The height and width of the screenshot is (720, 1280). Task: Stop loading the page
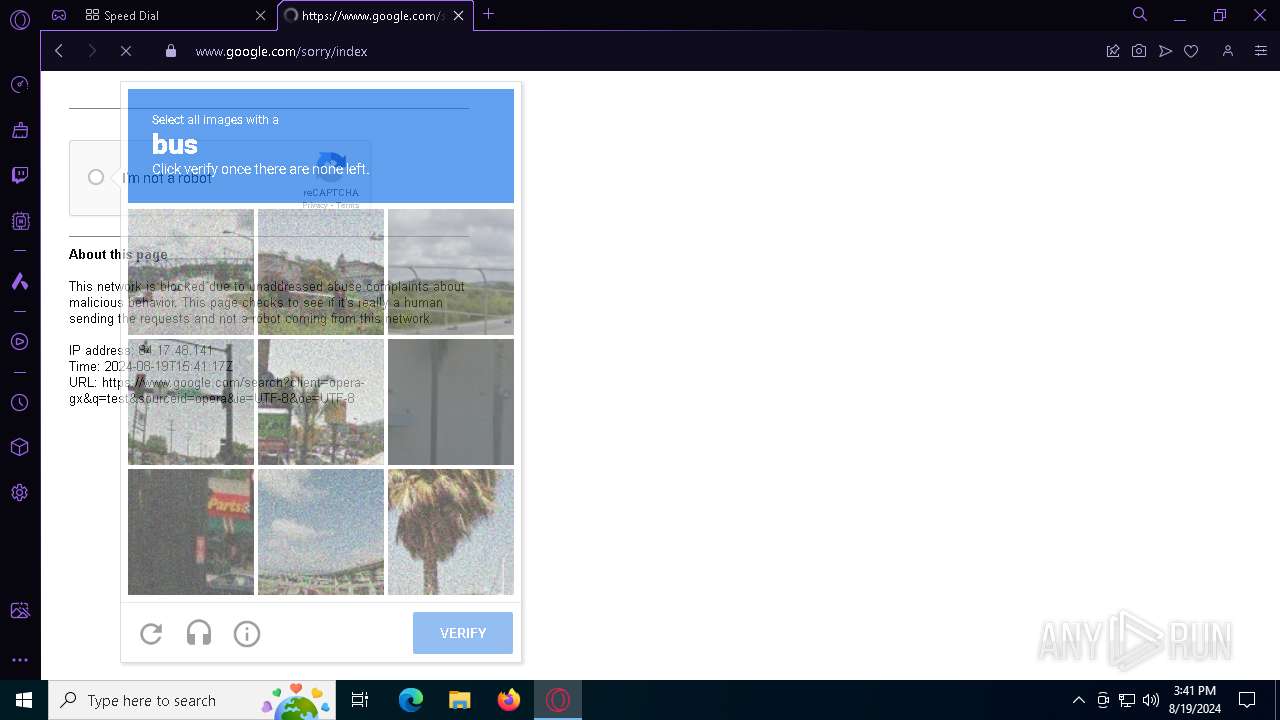click(x=126, y=51)
